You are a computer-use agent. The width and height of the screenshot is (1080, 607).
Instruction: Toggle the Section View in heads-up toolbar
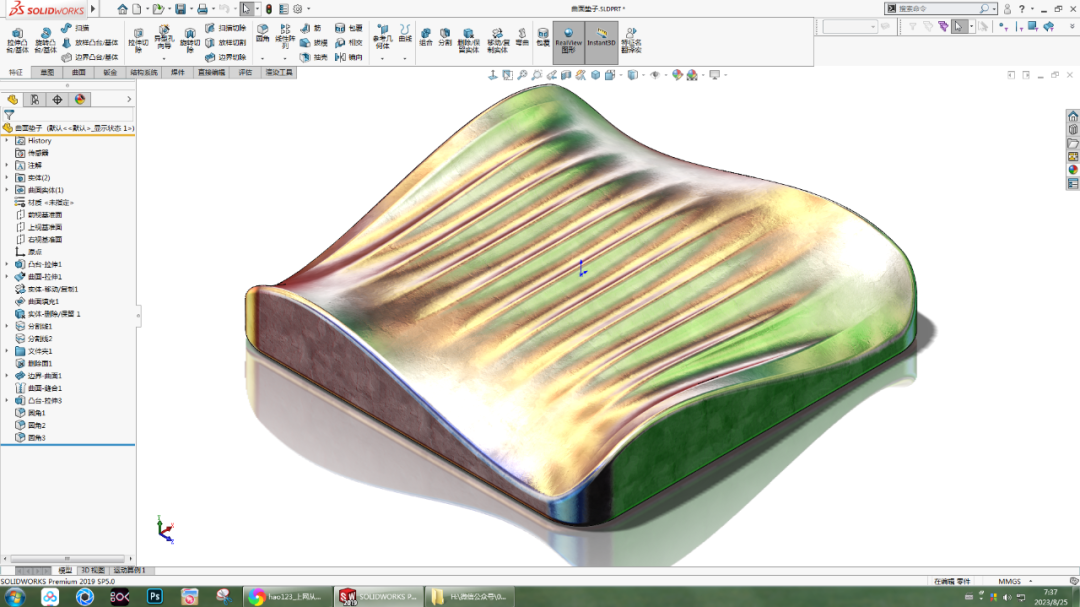[x=565, y=74]
